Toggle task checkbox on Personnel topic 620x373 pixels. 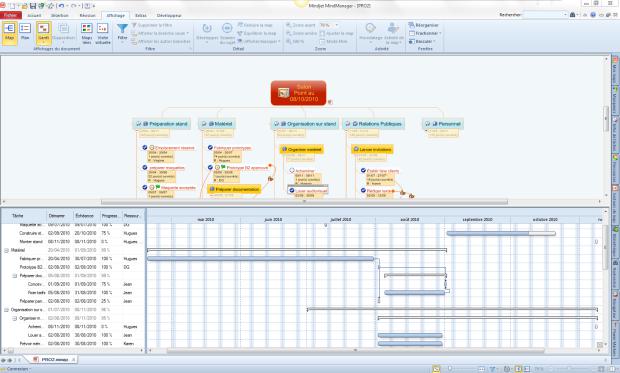click(x=427, y=124)
